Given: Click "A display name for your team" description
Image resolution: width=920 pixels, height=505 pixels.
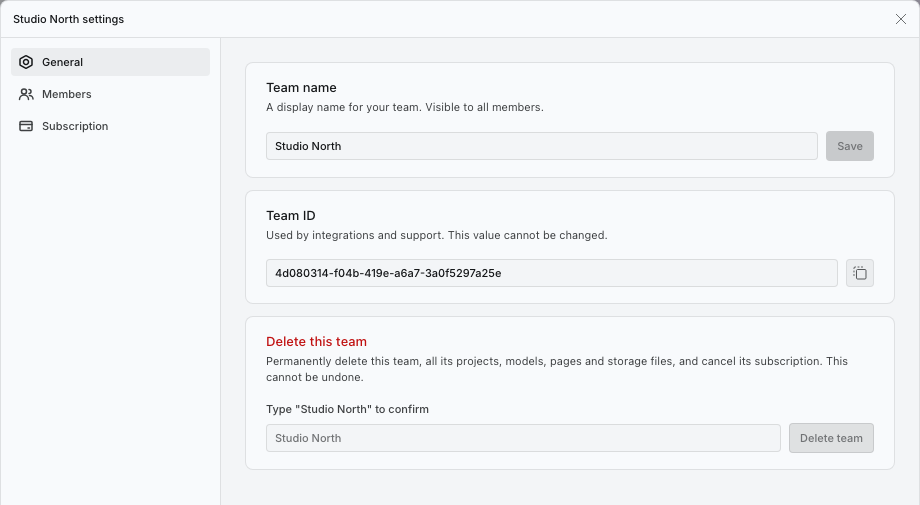Looking at the screenshot, I should [x=405, y=107].
